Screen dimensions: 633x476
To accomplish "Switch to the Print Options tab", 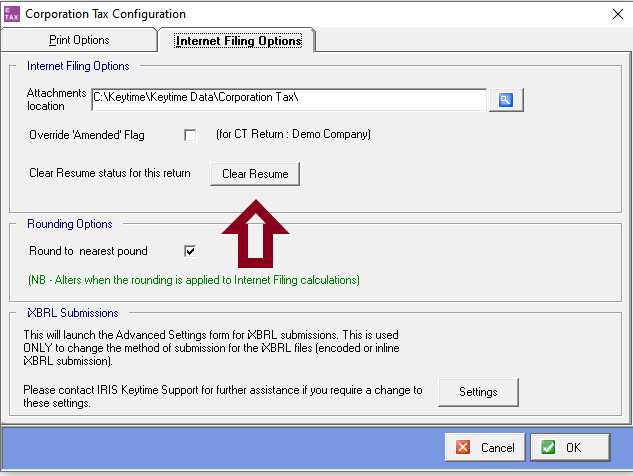I will (79, 40).
